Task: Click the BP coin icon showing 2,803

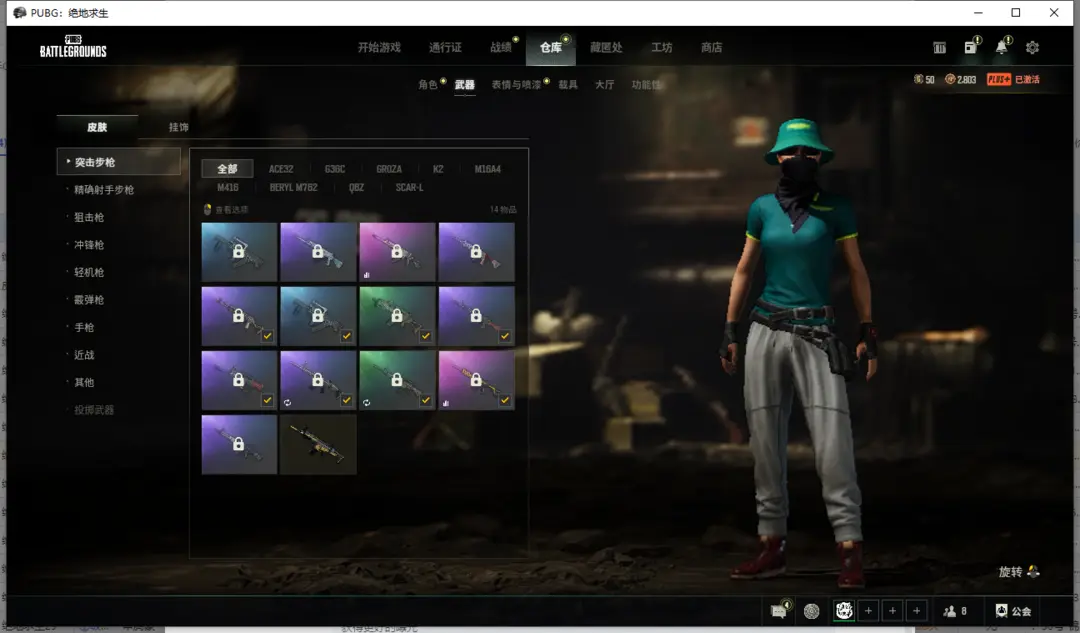Action: tap(950, 79)
